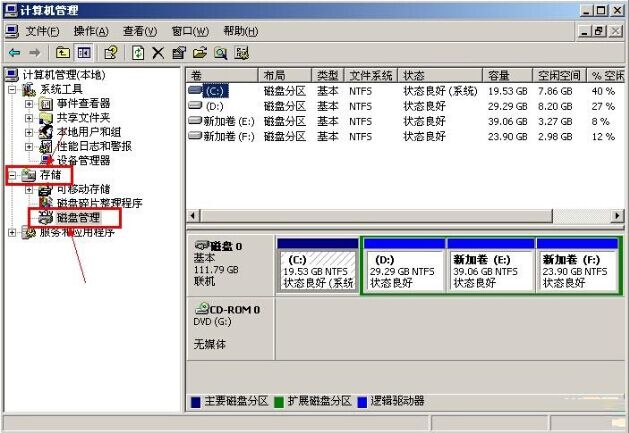Click the Delete X toolbar icon
The height and width of the screenshot is (433, 629).
click(158, 53)
